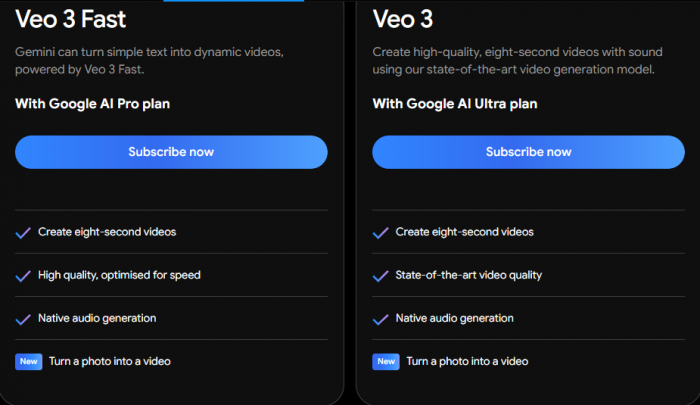
Task: Click Veo 3 "Turn a photo into a video"
Action: pos(467,361)
